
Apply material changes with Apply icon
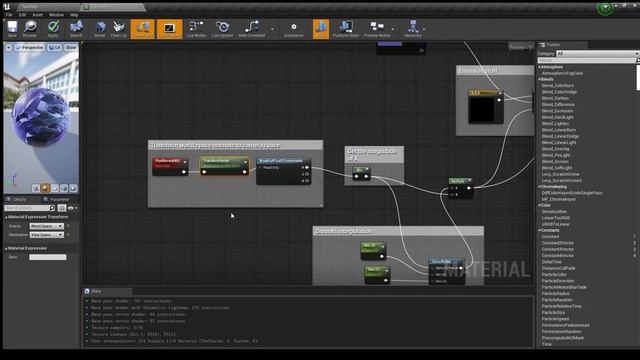53,29
